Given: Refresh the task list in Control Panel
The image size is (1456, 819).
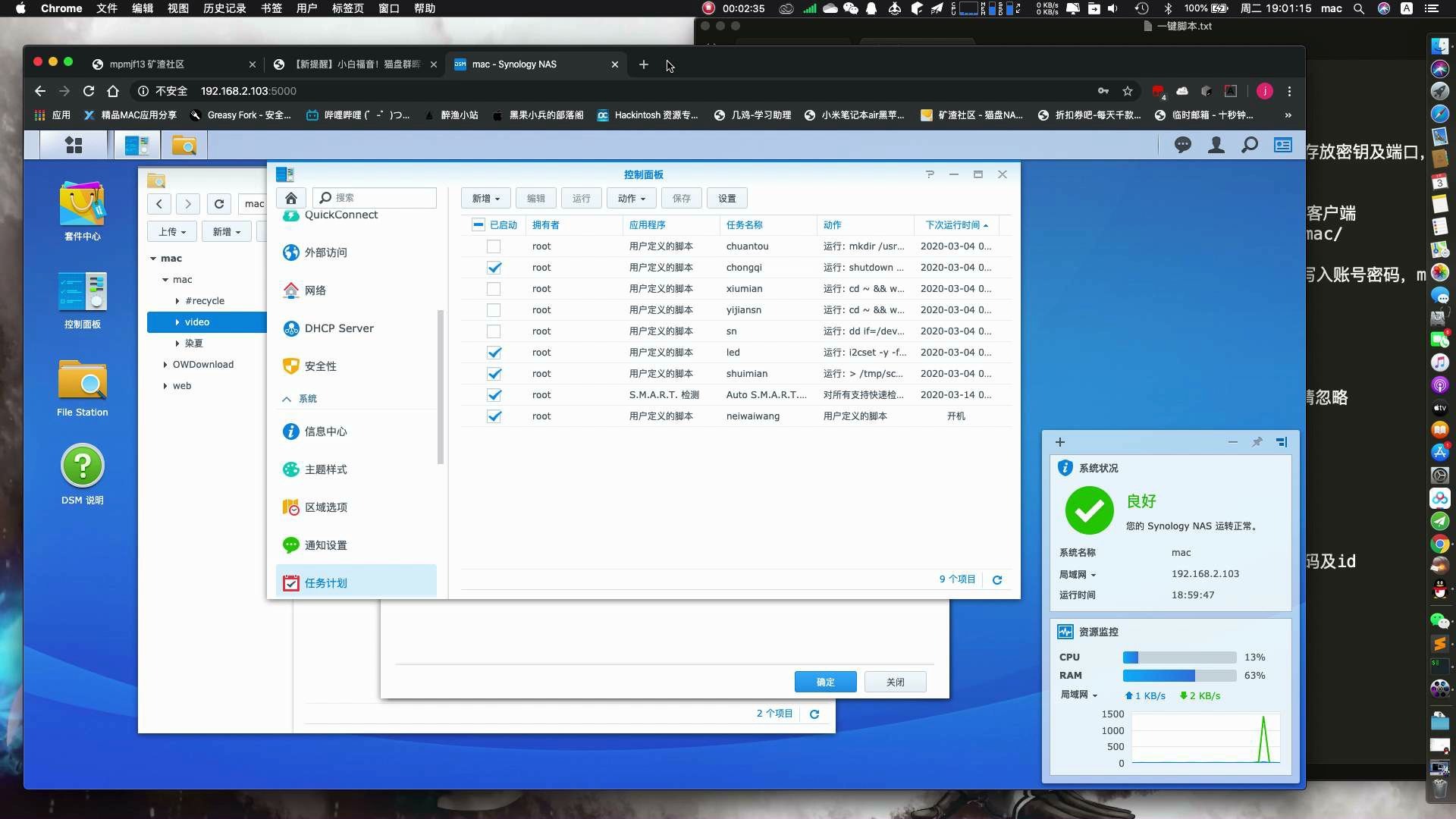Looking at the screenshot, I should tap(997, 579).
